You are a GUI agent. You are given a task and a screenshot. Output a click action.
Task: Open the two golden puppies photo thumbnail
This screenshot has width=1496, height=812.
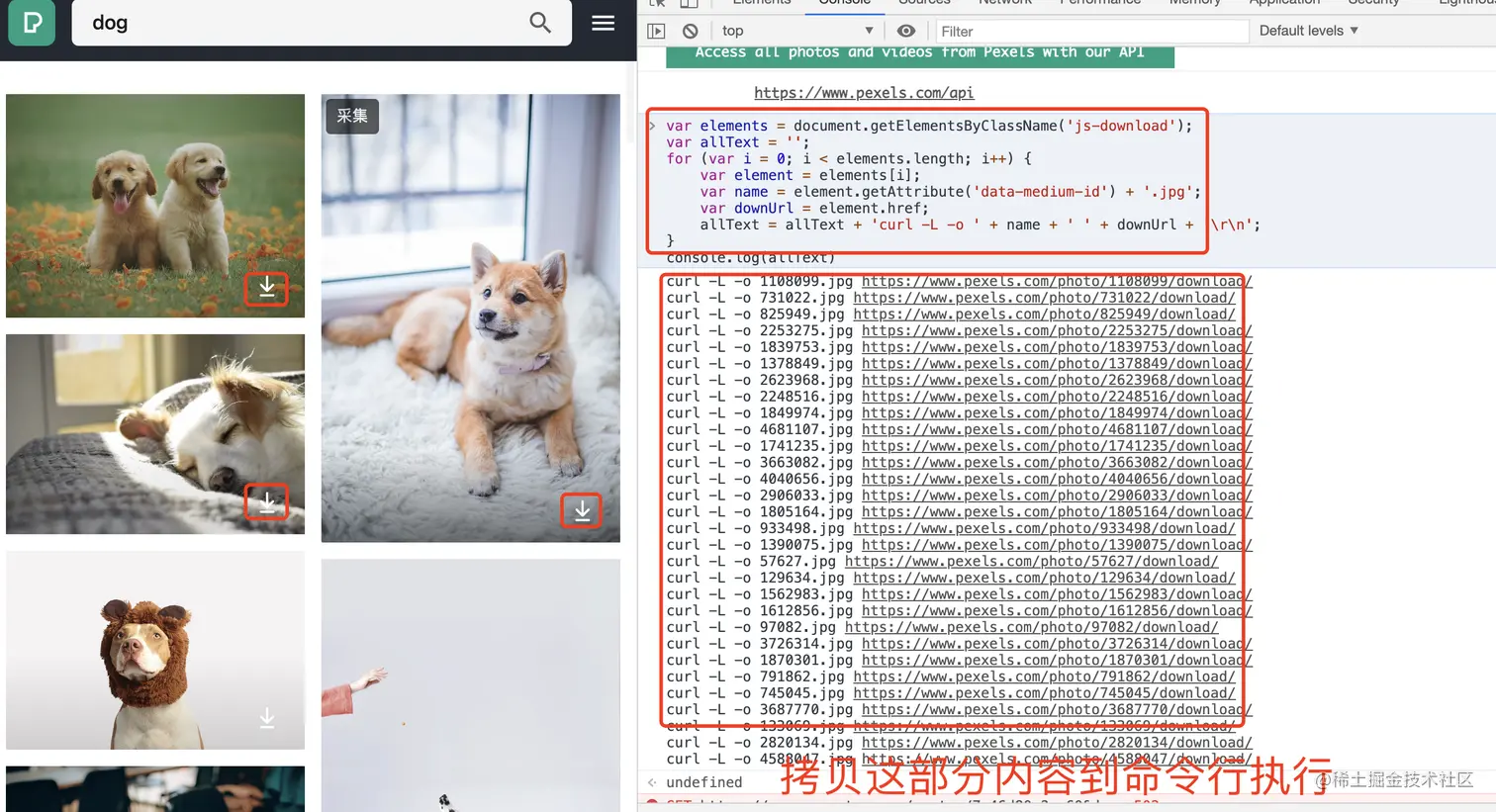point(155,206)
